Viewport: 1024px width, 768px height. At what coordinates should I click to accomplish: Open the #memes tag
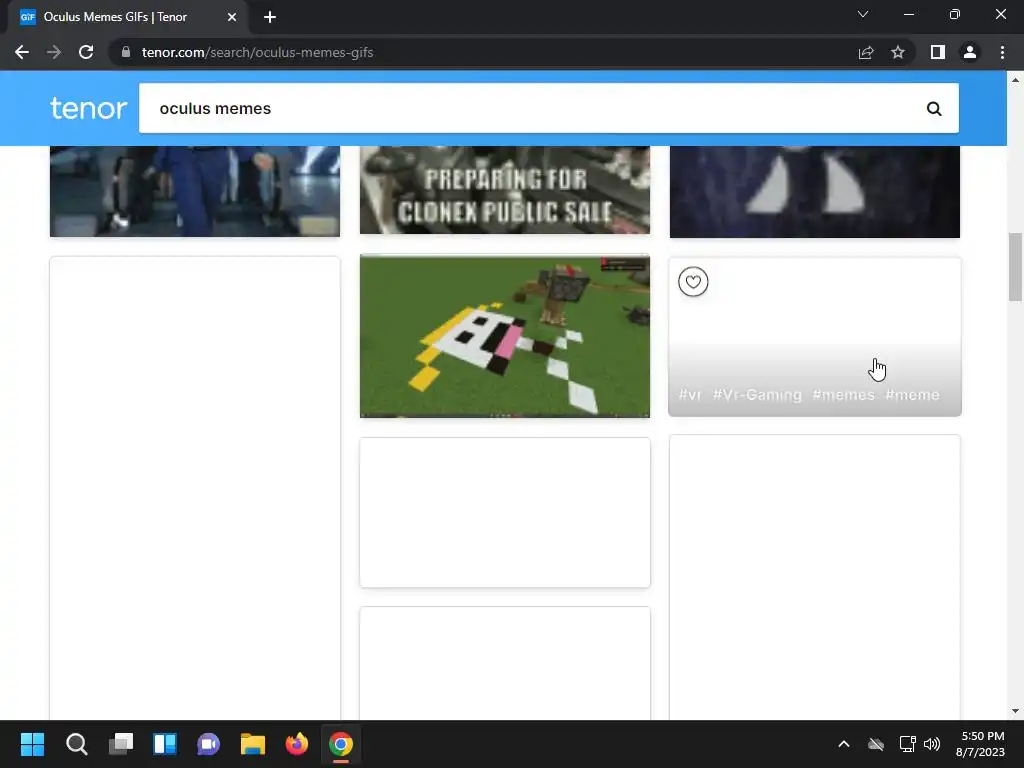(843, 394)
